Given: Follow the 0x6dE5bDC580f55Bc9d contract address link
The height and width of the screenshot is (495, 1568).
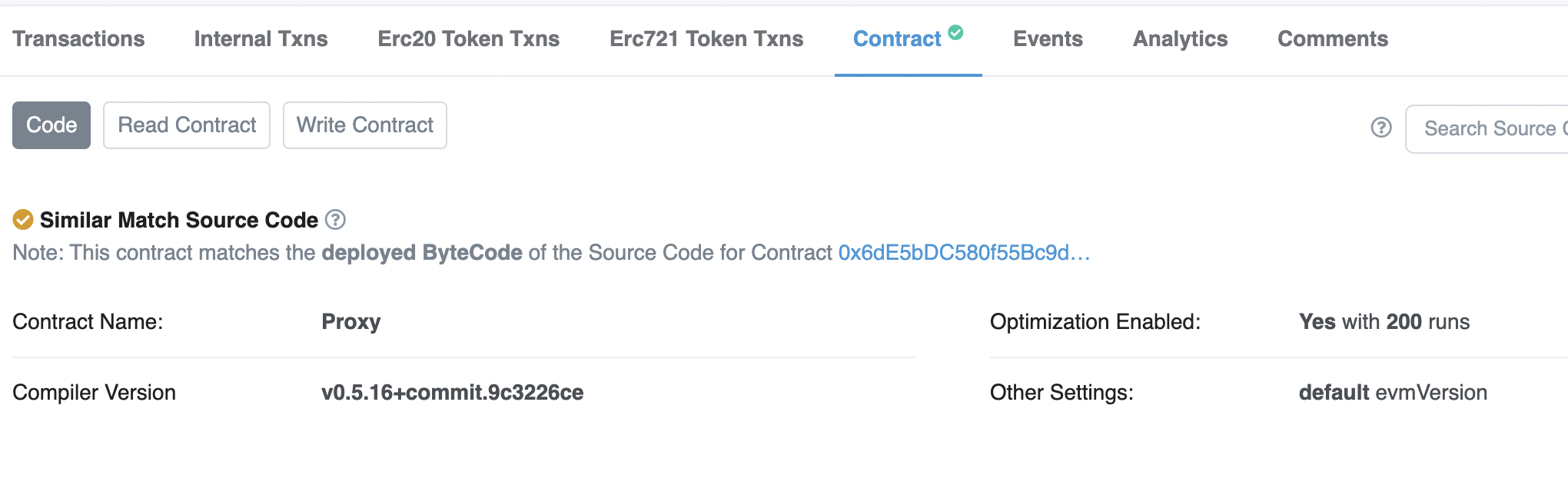Looking at the screenshot, I should (963, 253).
